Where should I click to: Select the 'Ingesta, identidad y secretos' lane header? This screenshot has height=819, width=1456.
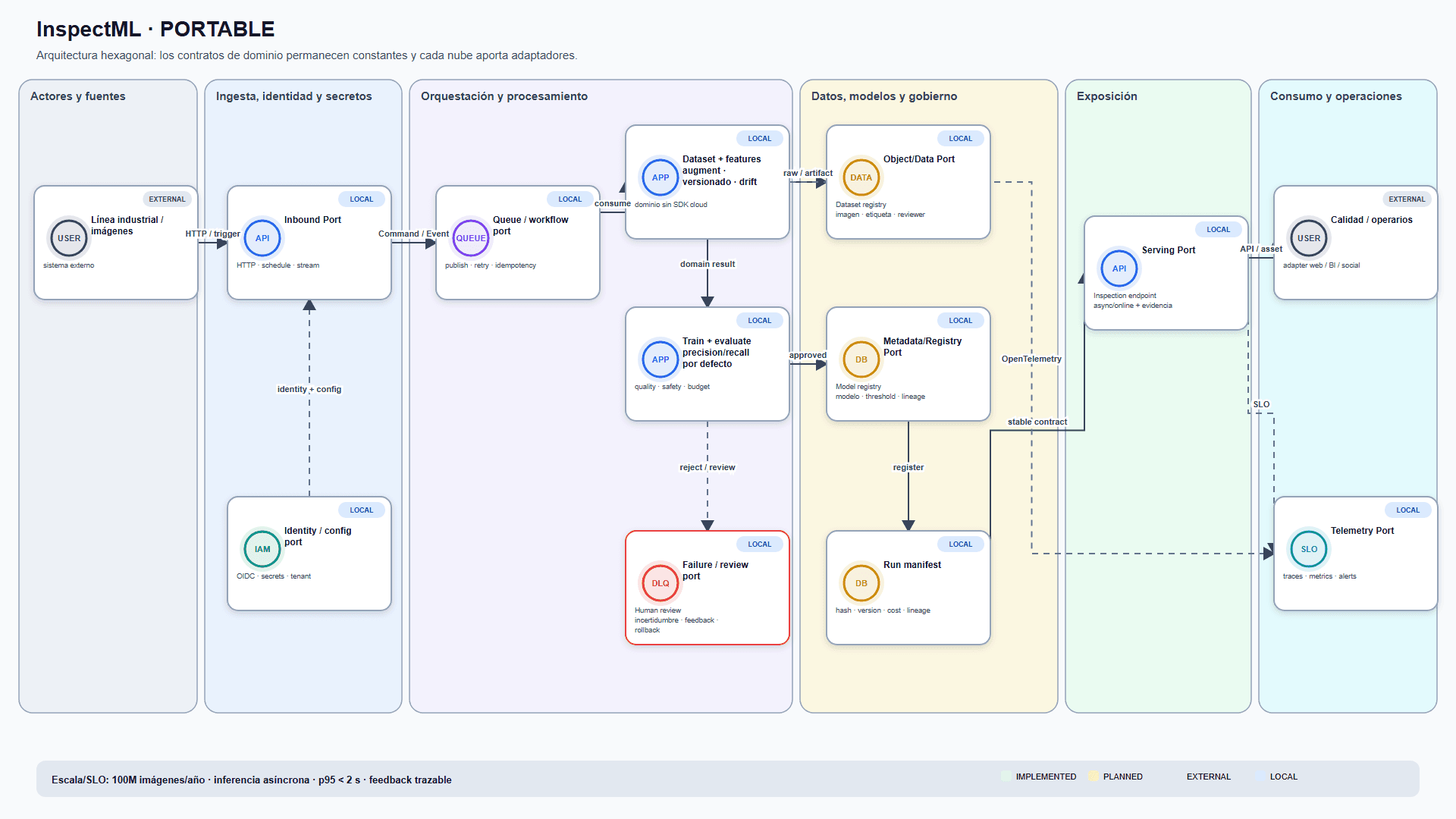pyautogui.click(x=294, y=96)
